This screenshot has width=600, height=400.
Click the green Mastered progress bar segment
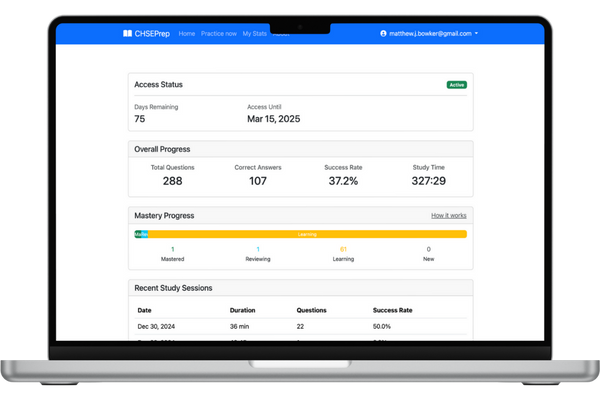click(138, 234)
